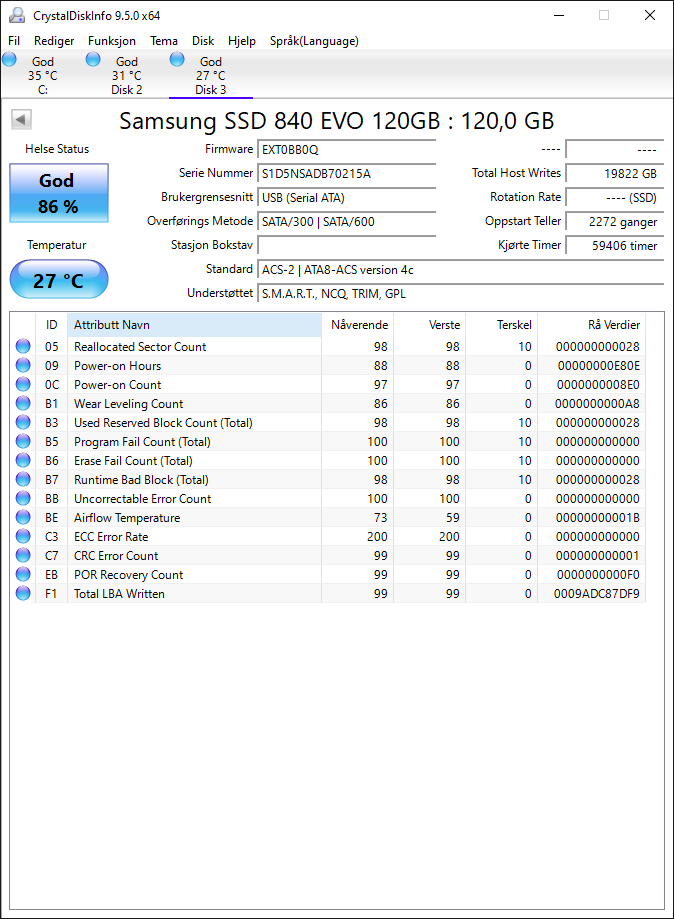Viewport: 674px width, 919px height.
Task: Click raw value 00000000E80E
Action: pyautogui.click(x=598, y=366)
